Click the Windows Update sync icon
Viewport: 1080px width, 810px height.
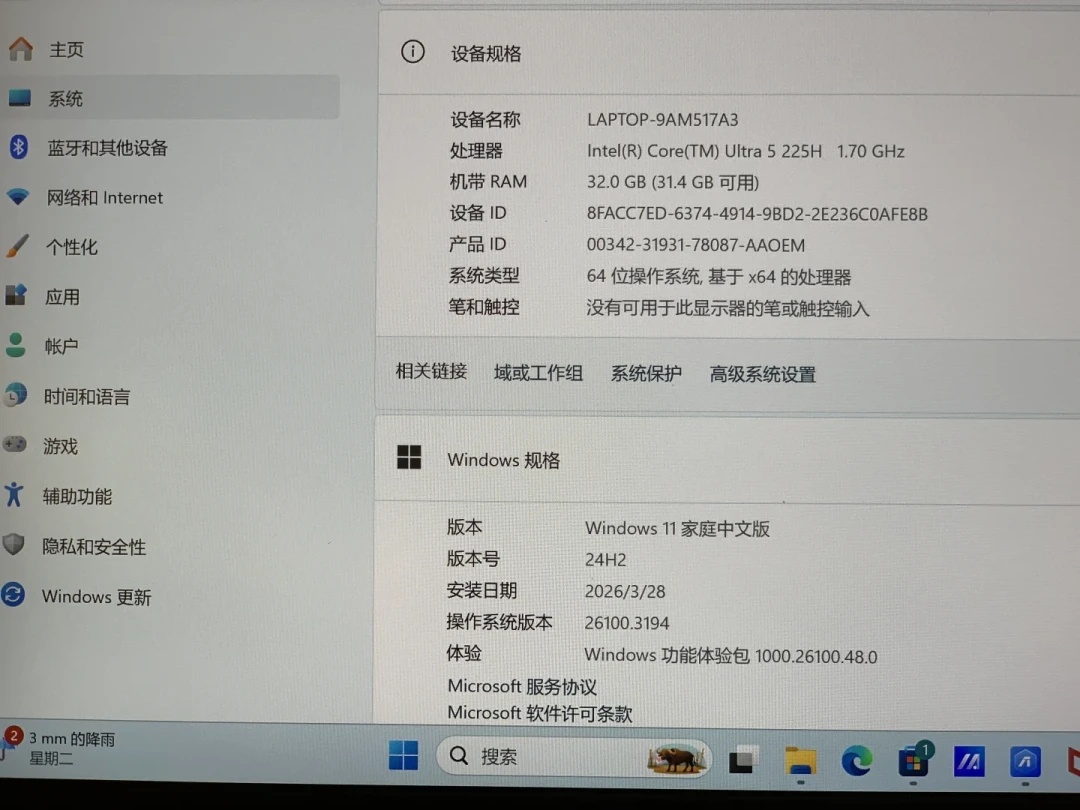coord(13,594)
